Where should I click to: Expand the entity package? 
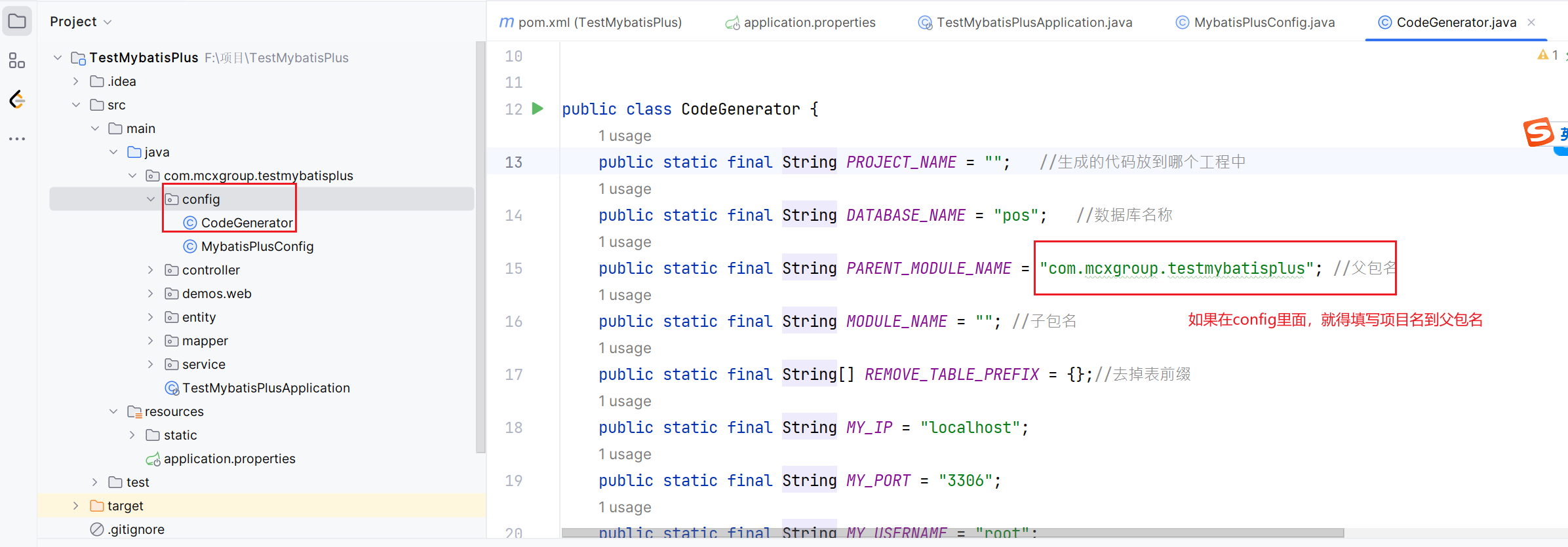click(151, 317)
